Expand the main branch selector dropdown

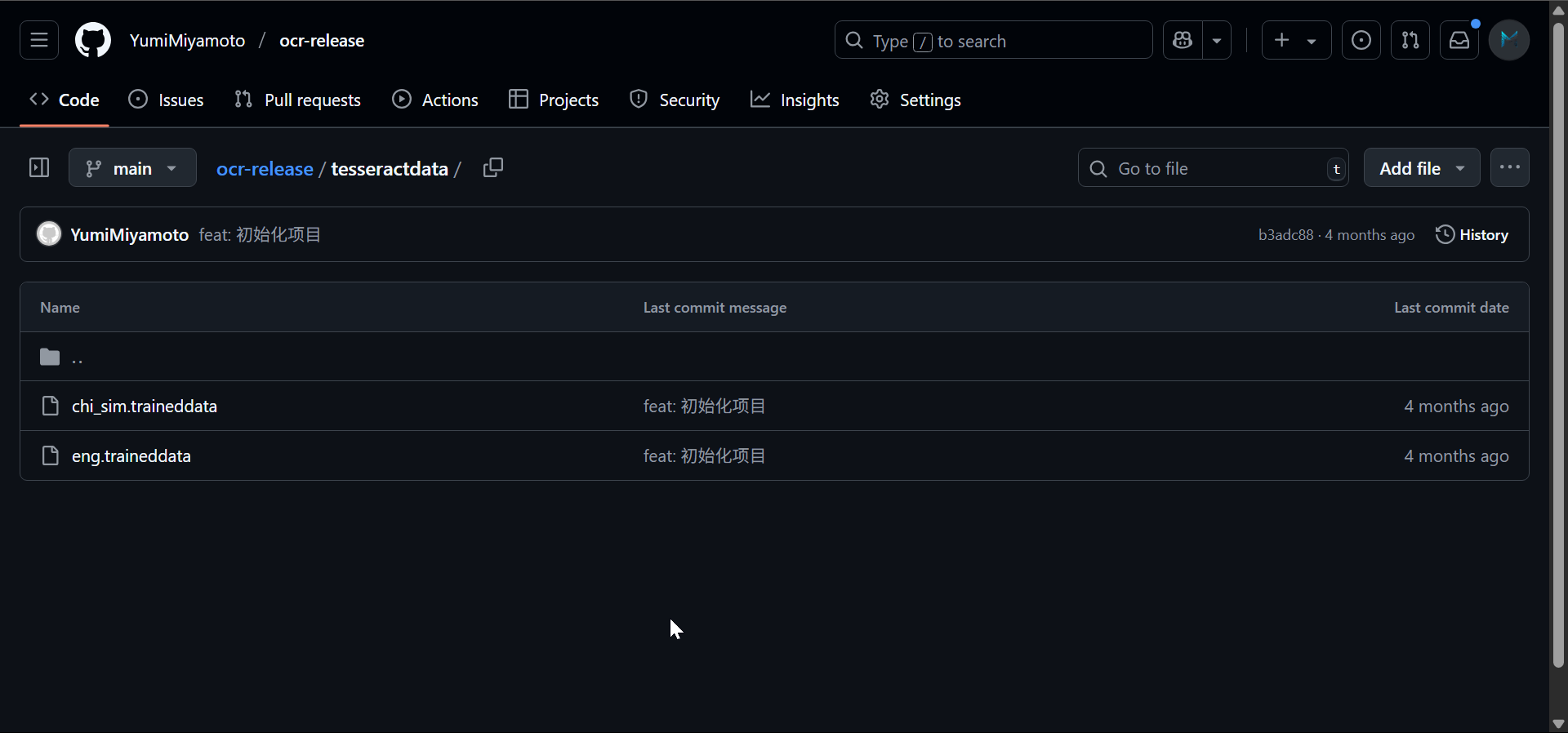pyautogui.click(x=132, y=168)
